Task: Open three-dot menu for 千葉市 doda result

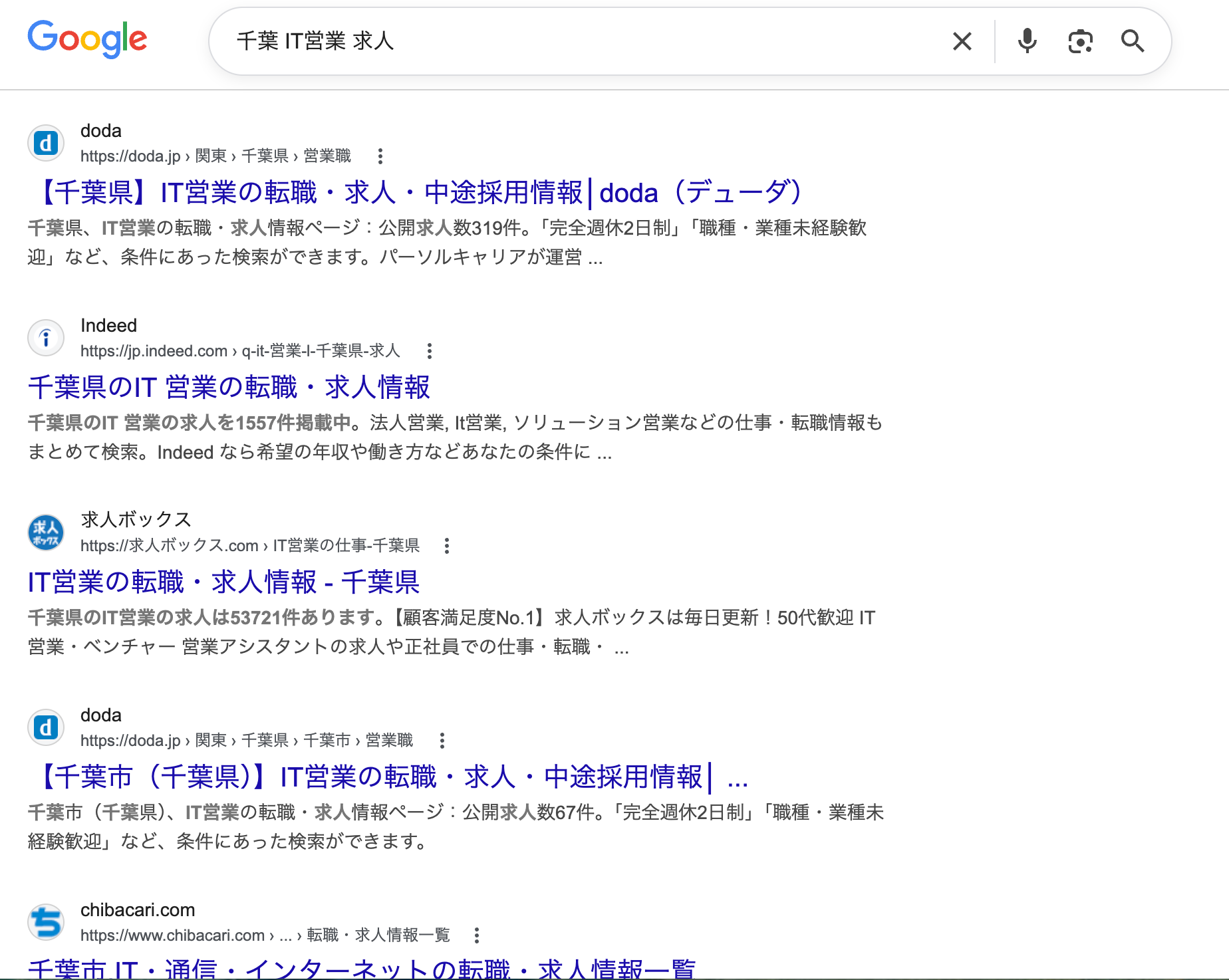Action: coord(442,741)
